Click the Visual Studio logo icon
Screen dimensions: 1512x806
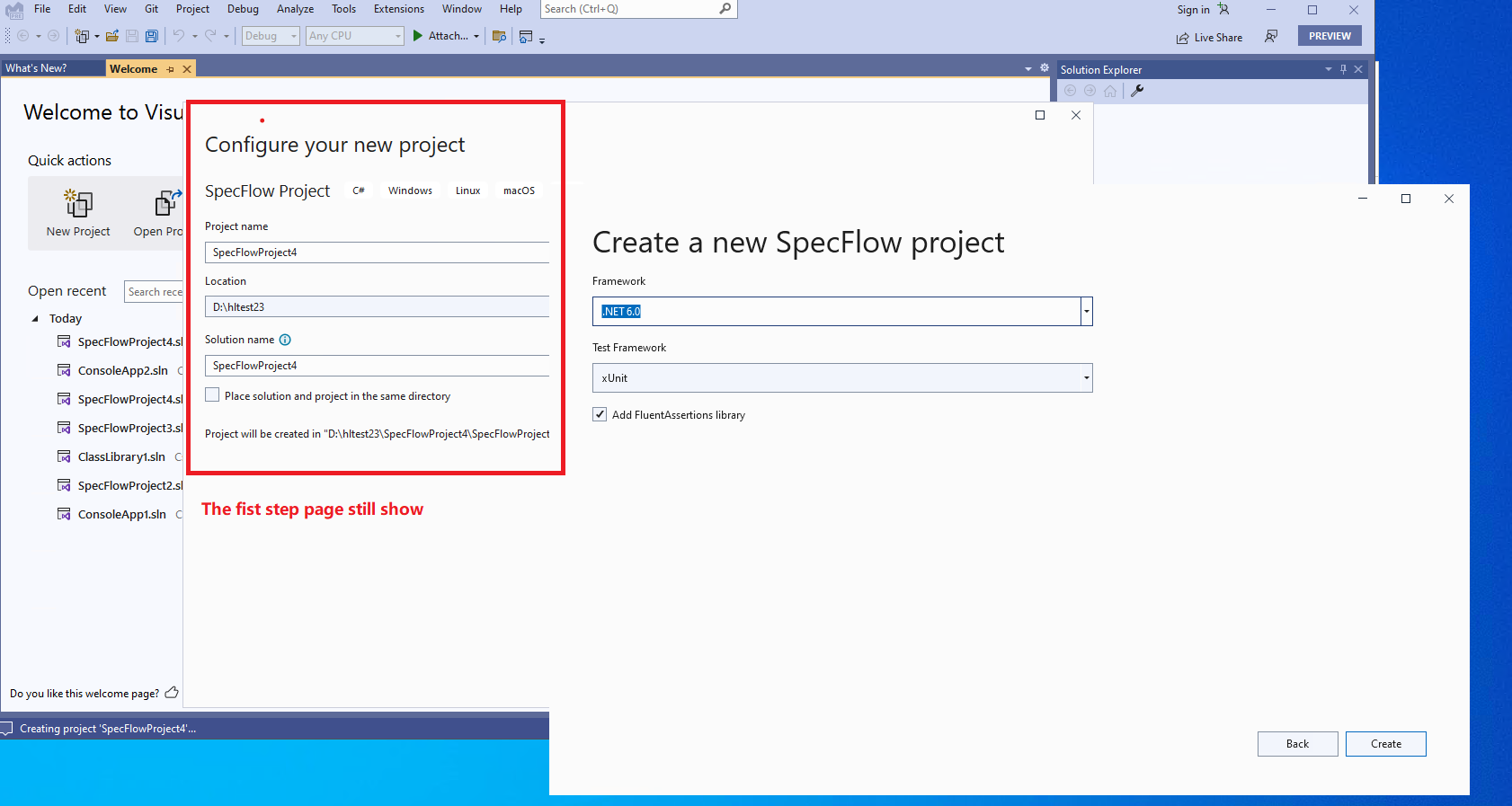click(x=14, y=10)
